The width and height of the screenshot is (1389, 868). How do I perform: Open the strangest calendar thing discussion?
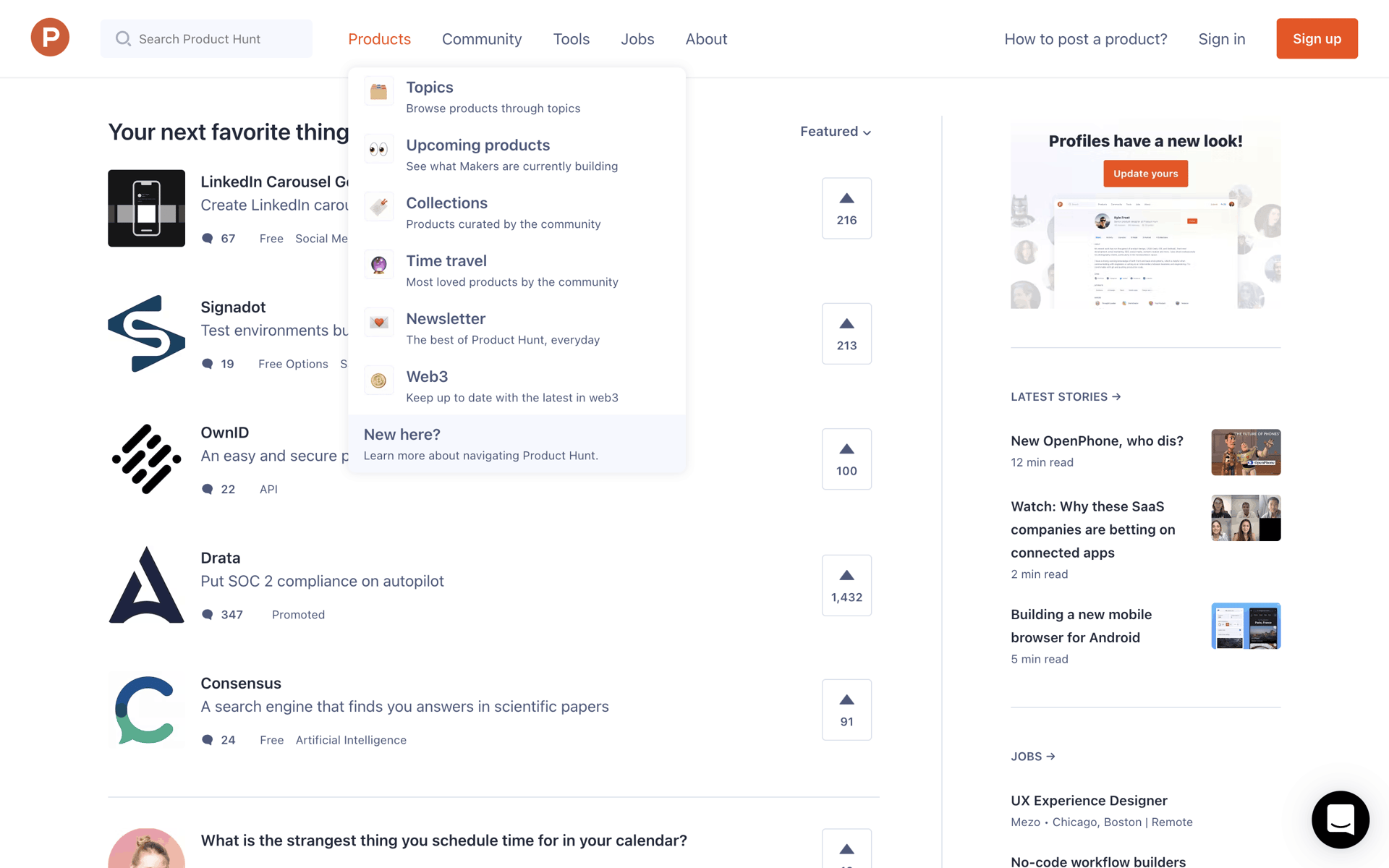tap(443, 841)
